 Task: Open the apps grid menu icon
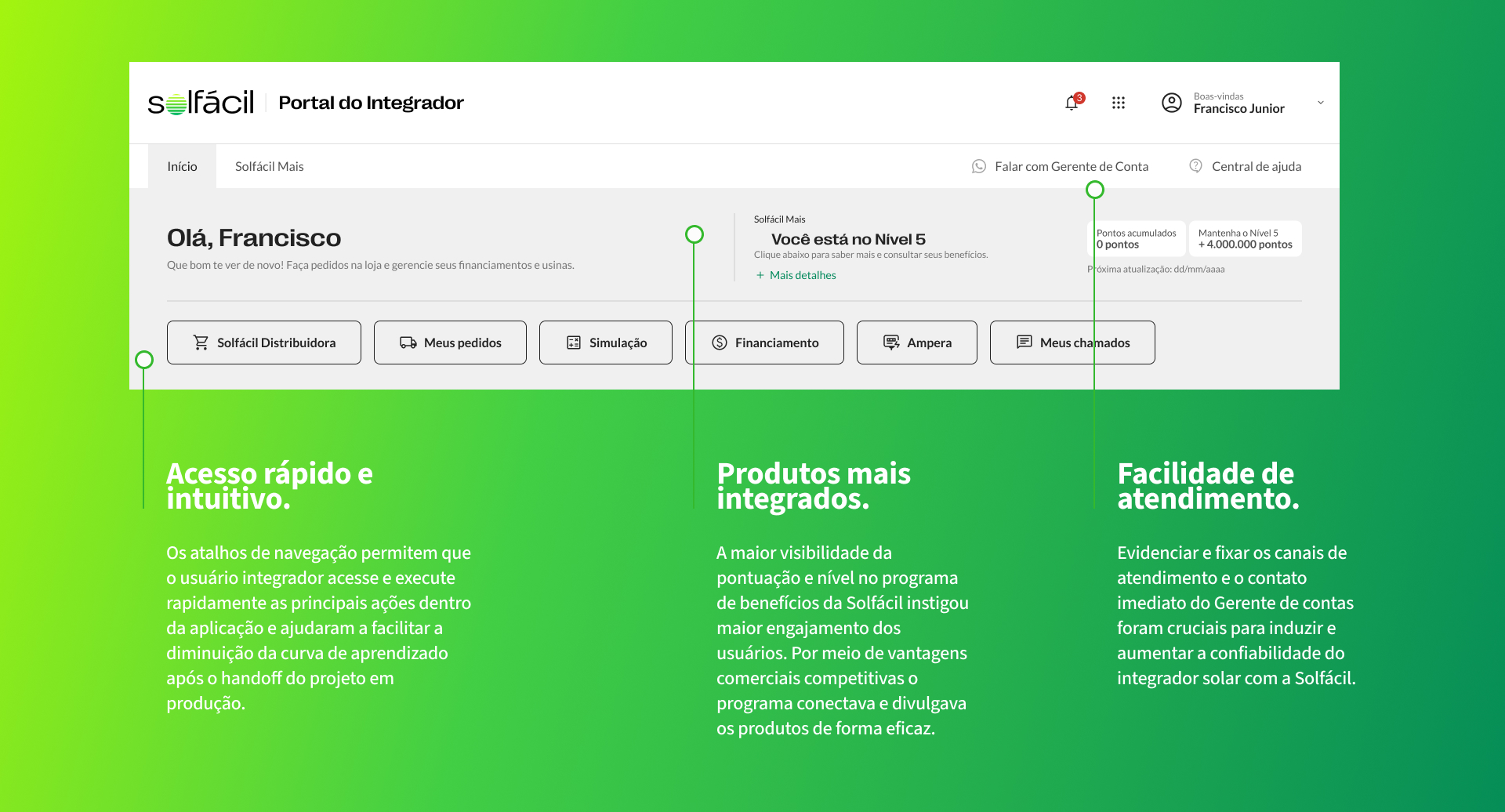click(1119, 103)
